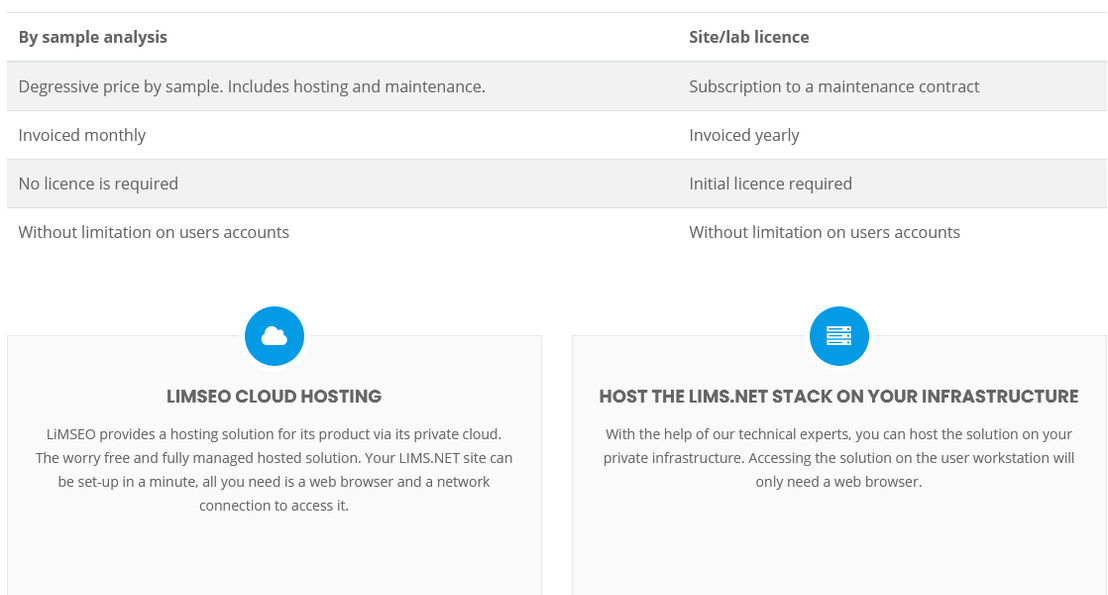1108x595 pixels.
Task: Select the 'Invoiced yearly' cell
Action: coord(892,135)
